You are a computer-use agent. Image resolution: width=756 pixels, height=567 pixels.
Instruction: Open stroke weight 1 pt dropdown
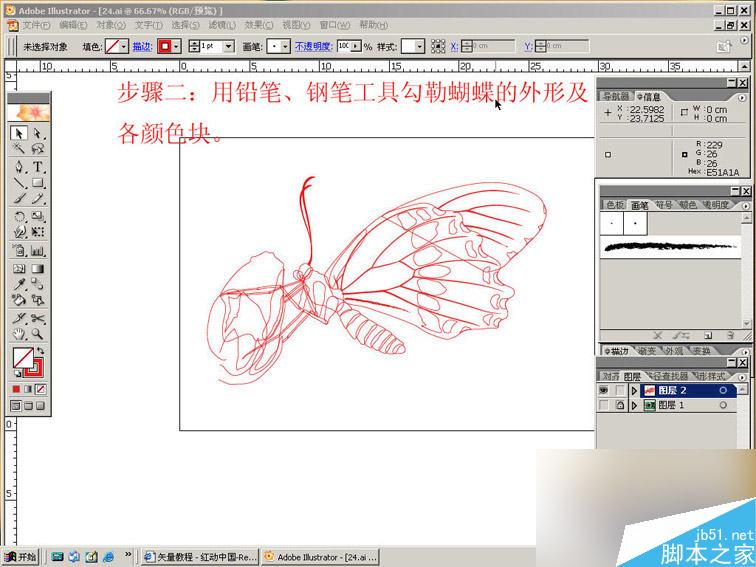(x=229, y=46)
